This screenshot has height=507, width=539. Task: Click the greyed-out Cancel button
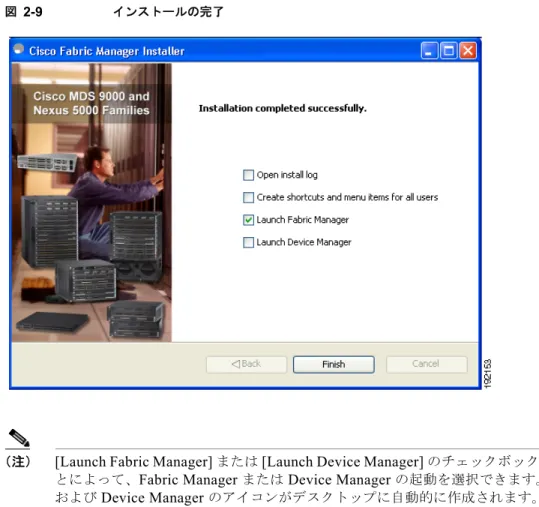click(x=427, y=364)
